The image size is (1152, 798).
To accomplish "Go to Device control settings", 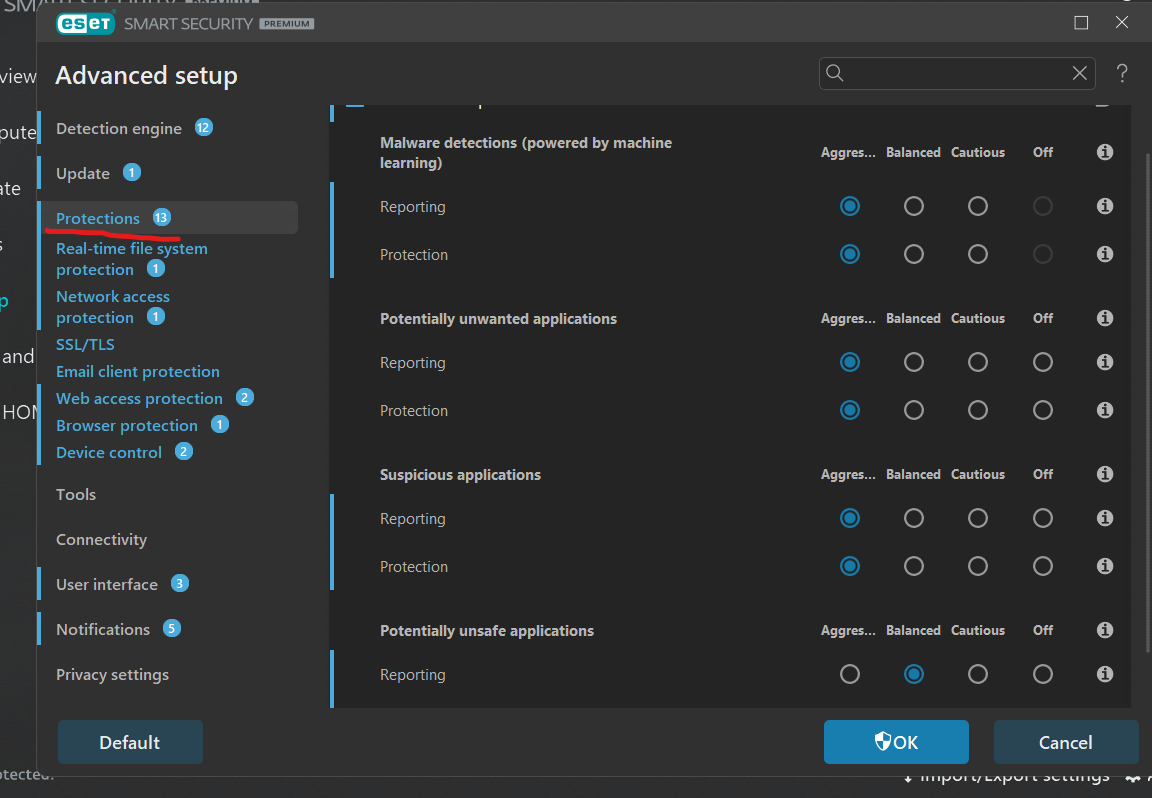I will tap(109, 452).
